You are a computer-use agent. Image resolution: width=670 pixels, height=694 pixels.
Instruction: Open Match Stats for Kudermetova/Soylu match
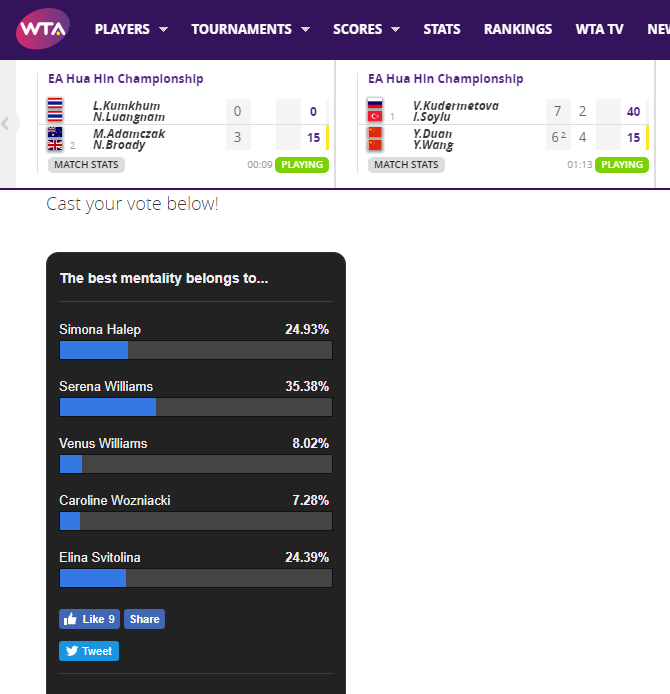407,165
